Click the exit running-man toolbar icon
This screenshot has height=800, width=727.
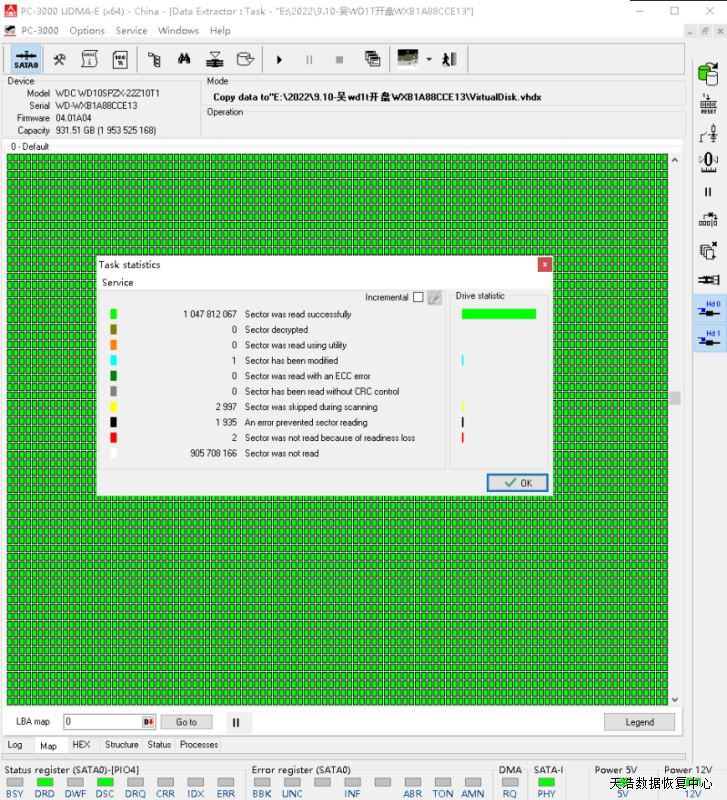tap(451, 59)
